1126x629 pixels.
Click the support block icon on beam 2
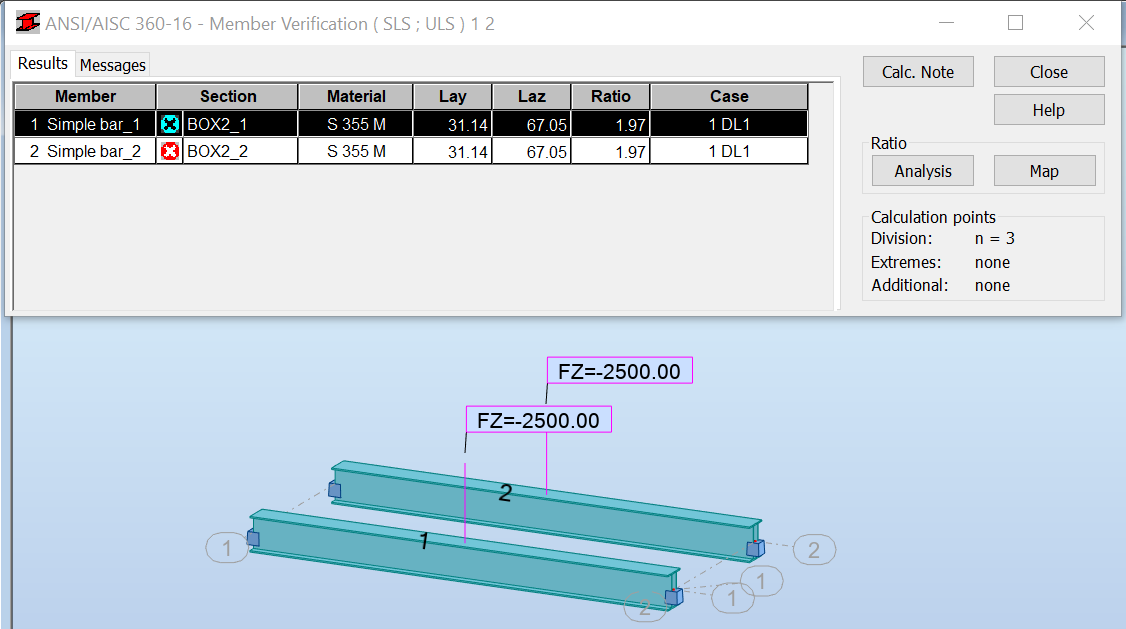(x=335, y=488)
